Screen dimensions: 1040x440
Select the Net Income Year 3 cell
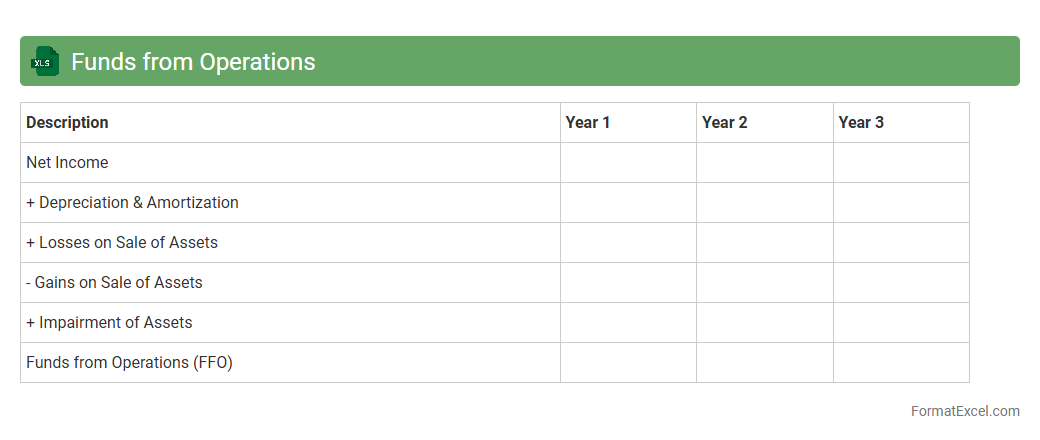[x=901, y=162]
